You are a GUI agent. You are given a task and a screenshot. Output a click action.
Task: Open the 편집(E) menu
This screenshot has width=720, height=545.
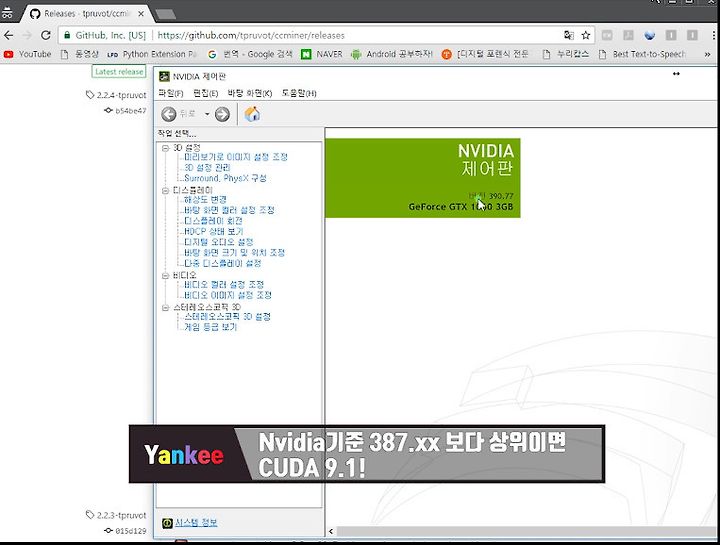pyautogui.click(x=205, y=93)
